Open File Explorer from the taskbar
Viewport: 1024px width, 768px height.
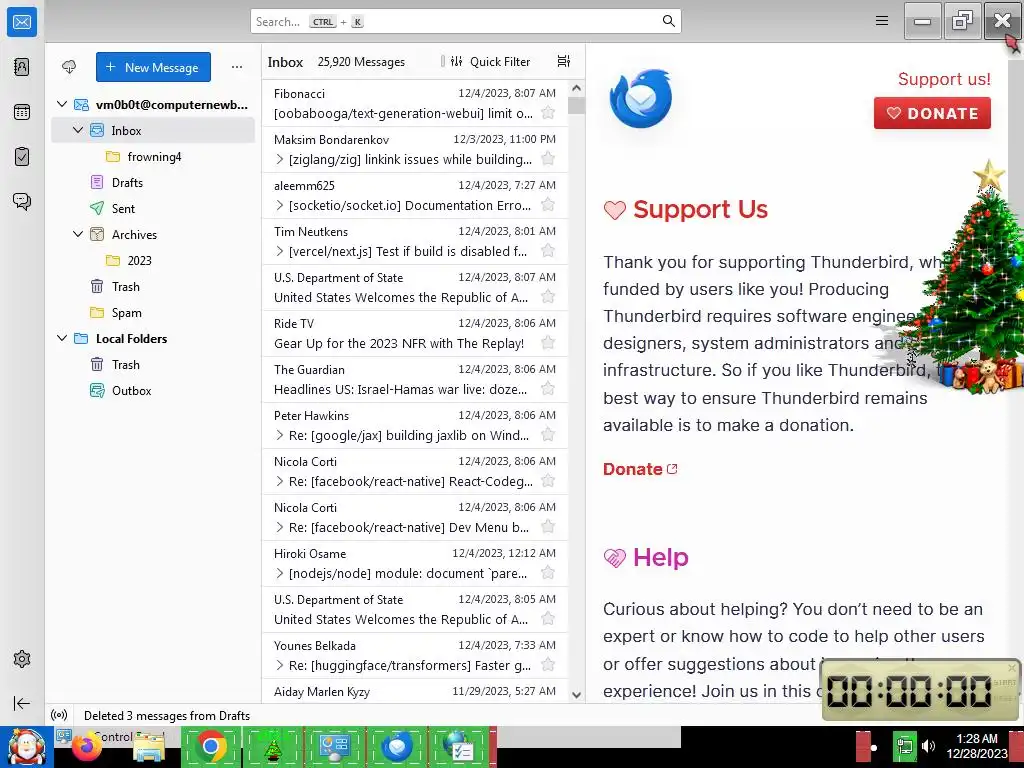click(x=150, y=748)
